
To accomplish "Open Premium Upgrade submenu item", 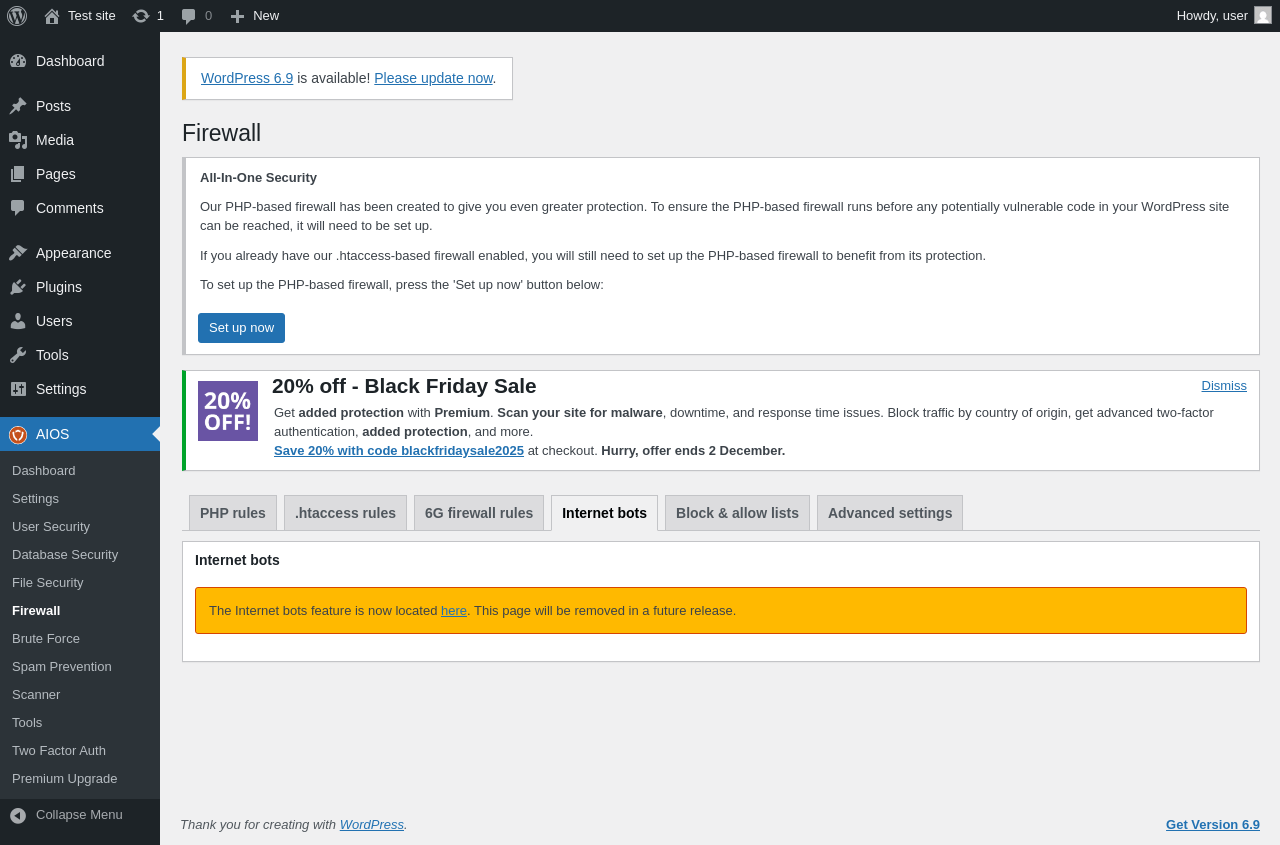I will (x=80, y=779).
